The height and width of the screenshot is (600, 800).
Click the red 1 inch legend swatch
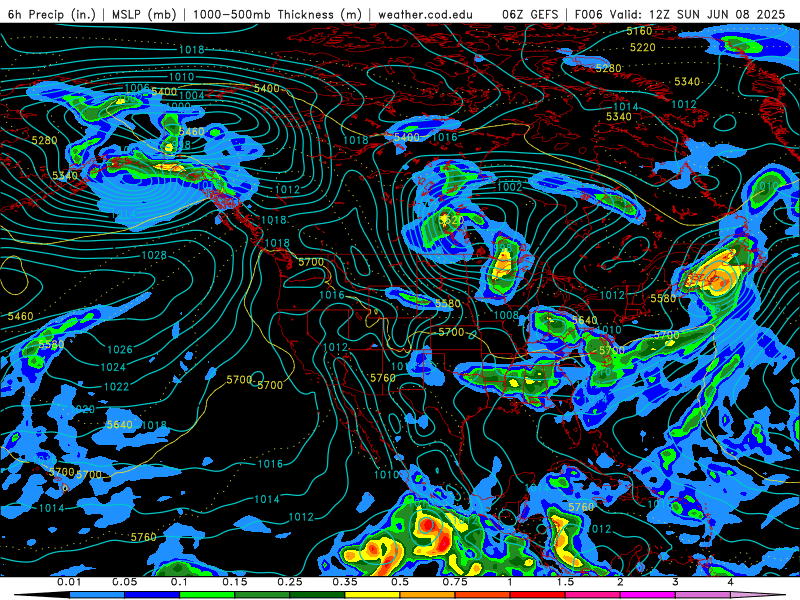tap(538, 595)
